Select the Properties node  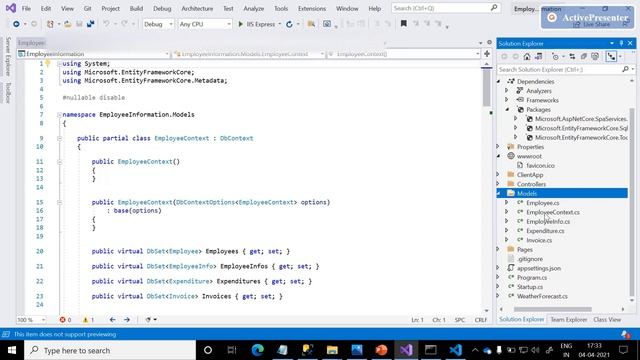530,147
